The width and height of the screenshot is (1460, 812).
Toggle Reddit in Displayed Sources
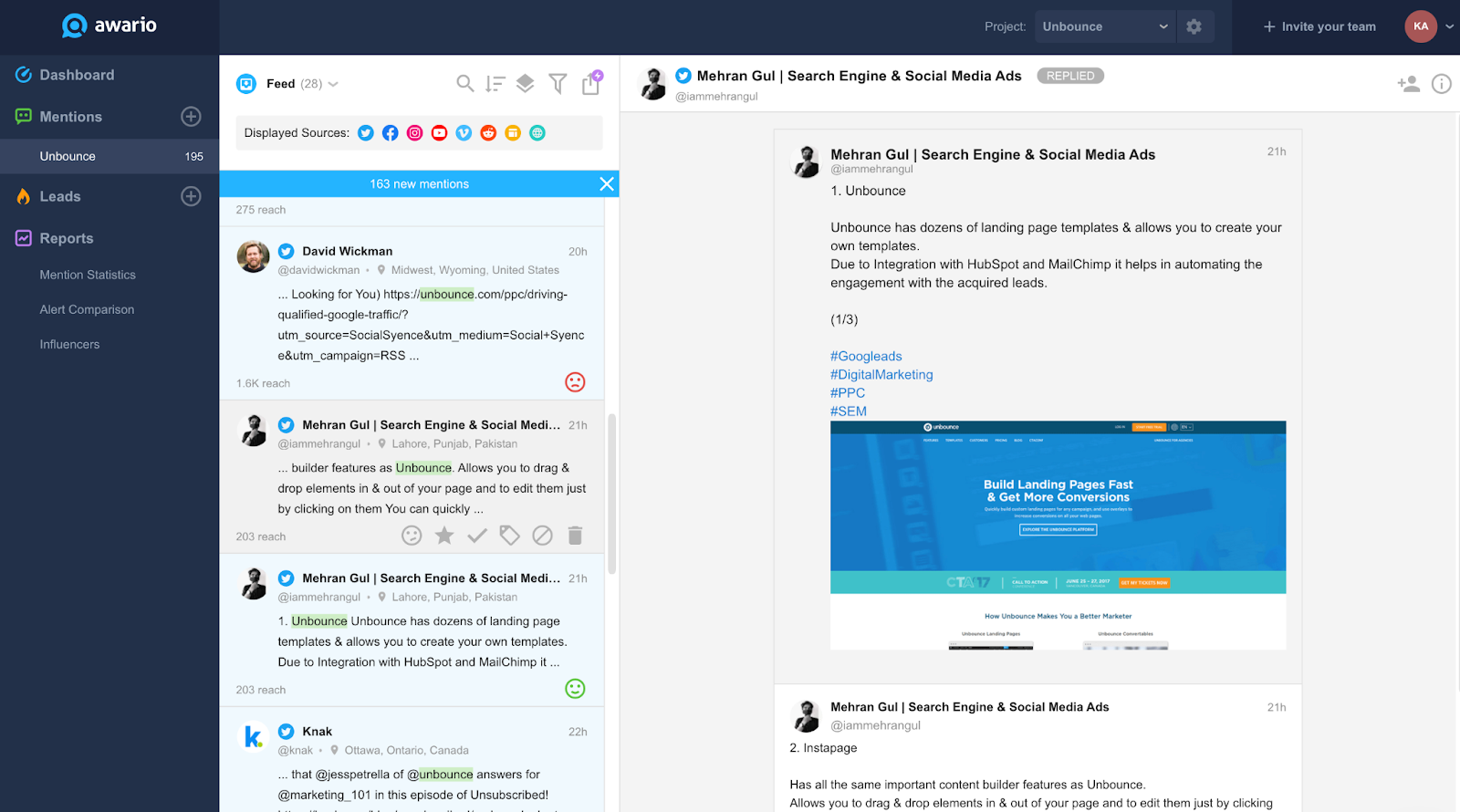[489, 133]
